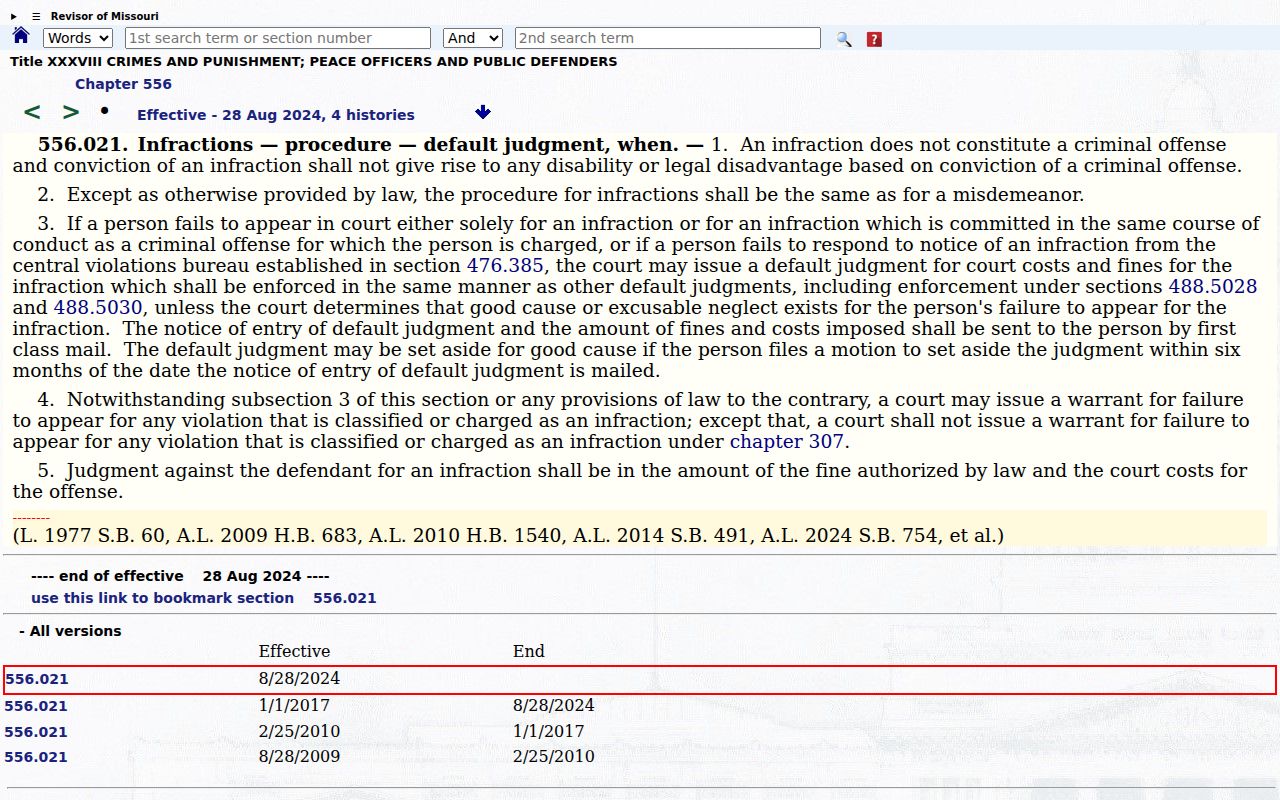Click the section 556.021 Infractions heading

click(370, 145)
